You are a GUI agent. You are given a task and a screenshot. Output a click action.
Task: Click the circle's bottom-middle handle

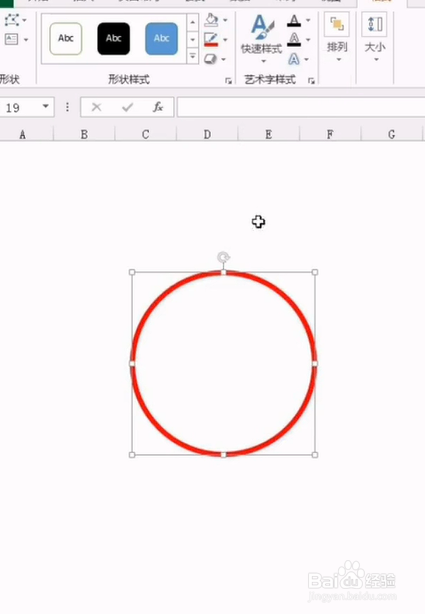pyautogui.click(x=224, y=455)
